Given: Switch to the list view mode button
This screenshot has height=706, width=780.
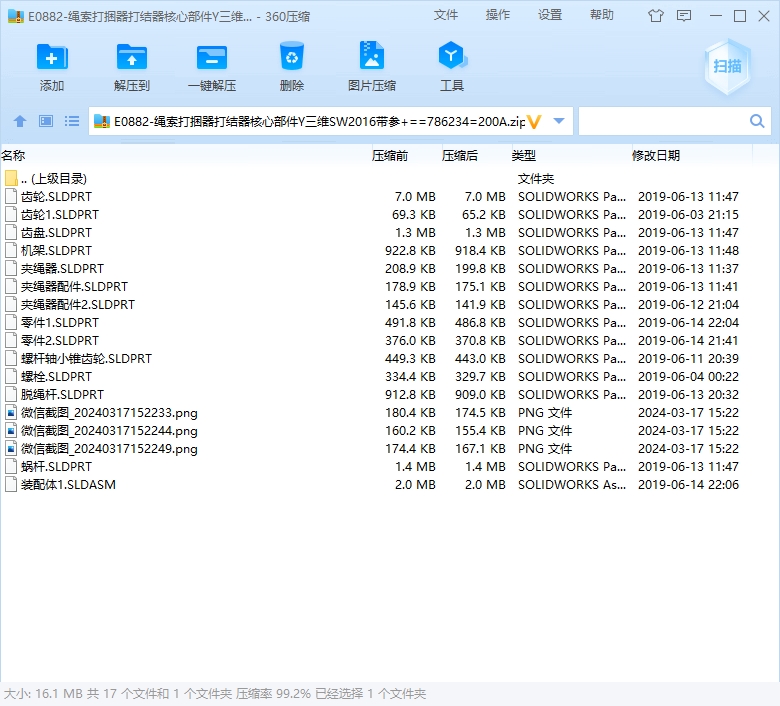Looking at the screenshot, I should point(72,121).
